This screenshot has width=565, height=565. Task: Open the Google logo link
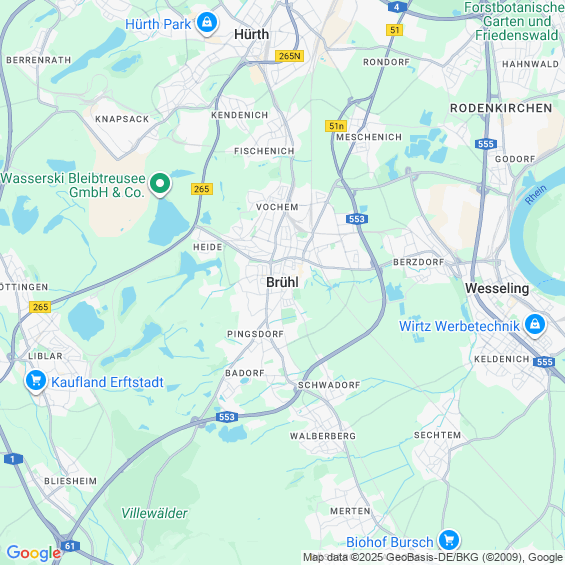click(x=34, y=553)
